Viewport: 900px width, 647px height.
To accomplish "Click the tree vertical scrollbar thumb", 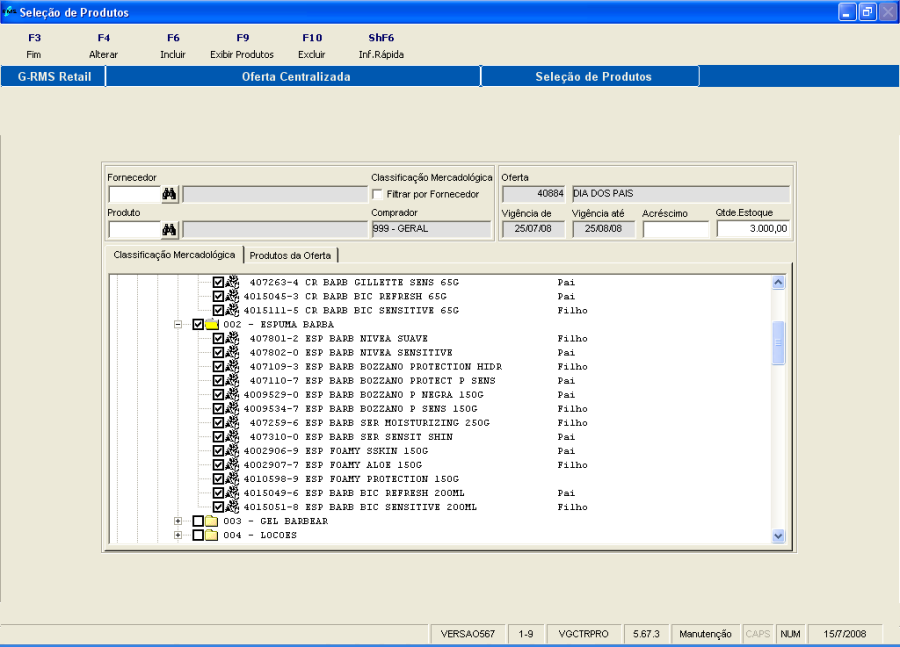I will point(778,343).
